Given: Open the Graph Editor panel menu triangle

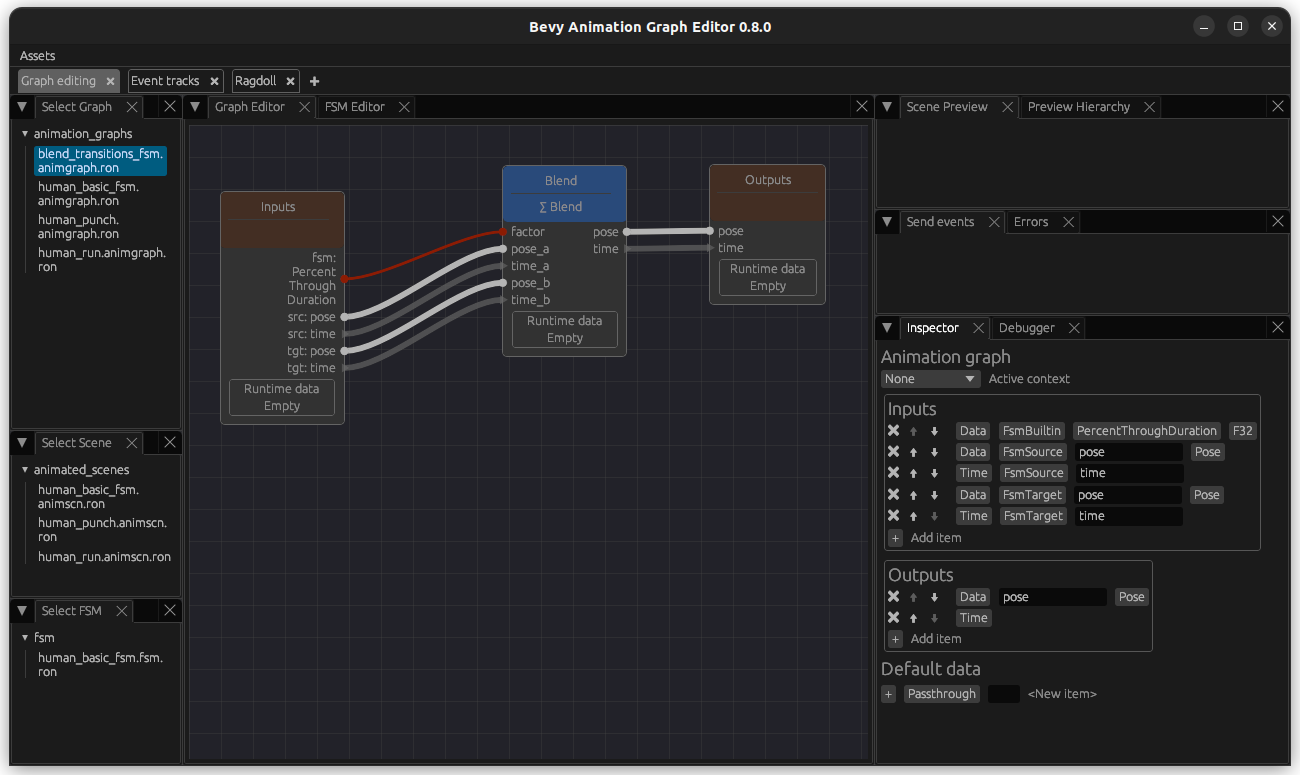Looking at the screenshot, I should click(195, 106).
